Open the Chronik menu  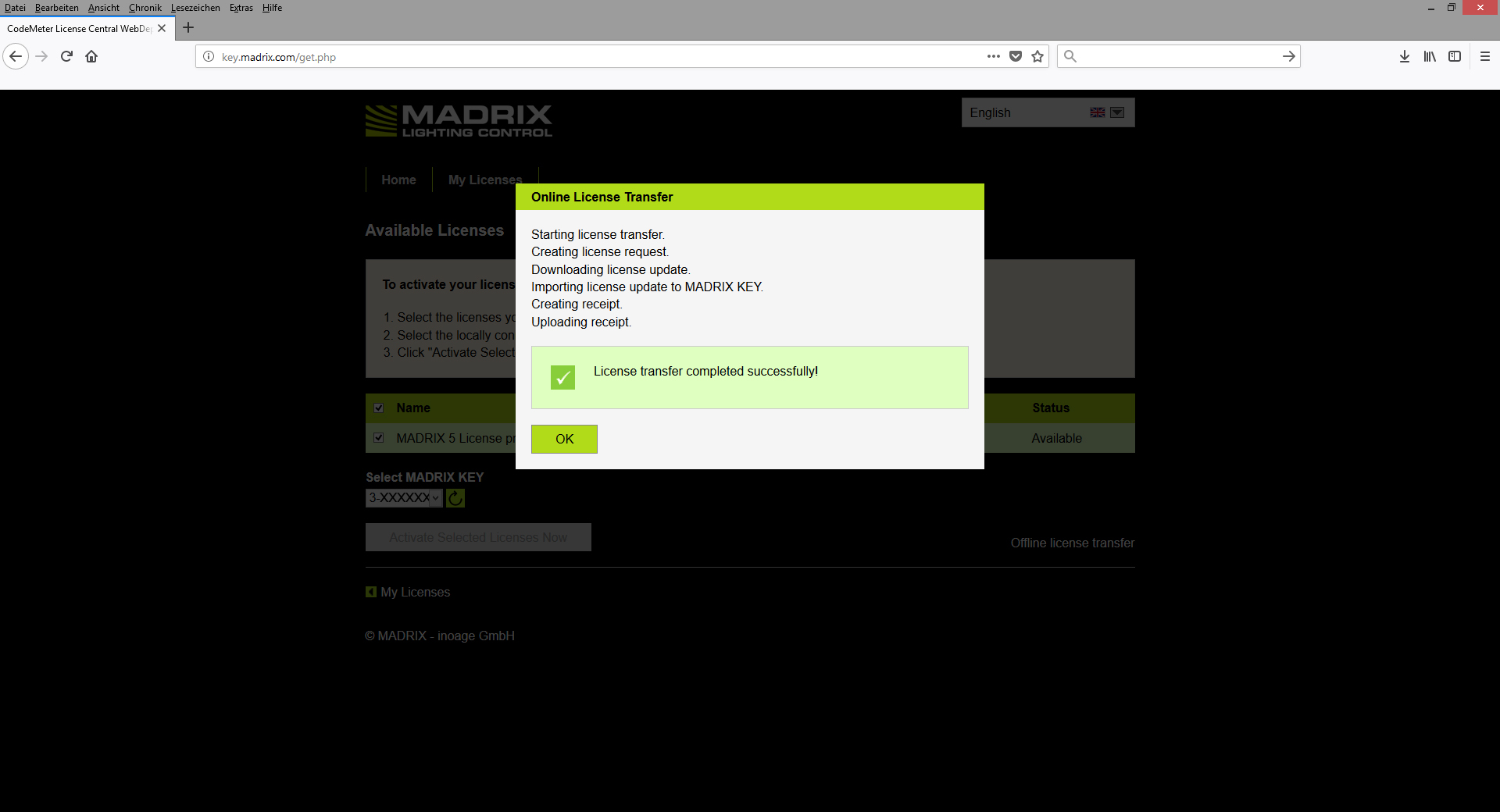(x=145, y=8)
